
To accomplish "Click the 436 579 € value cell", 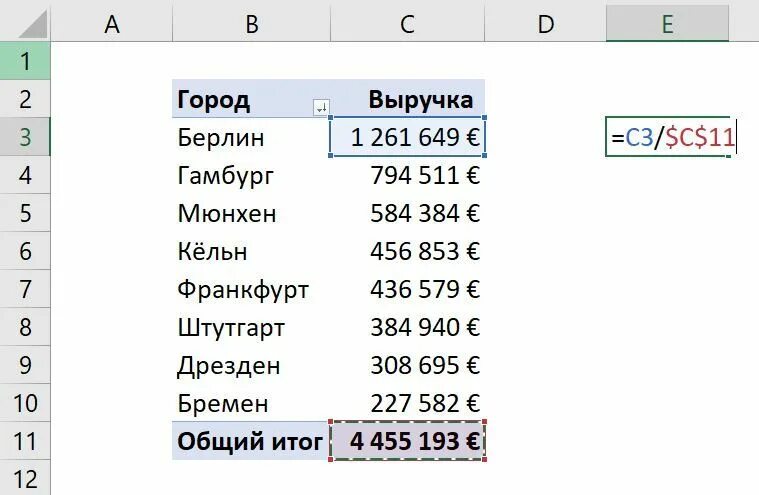I will click(408, 289).
